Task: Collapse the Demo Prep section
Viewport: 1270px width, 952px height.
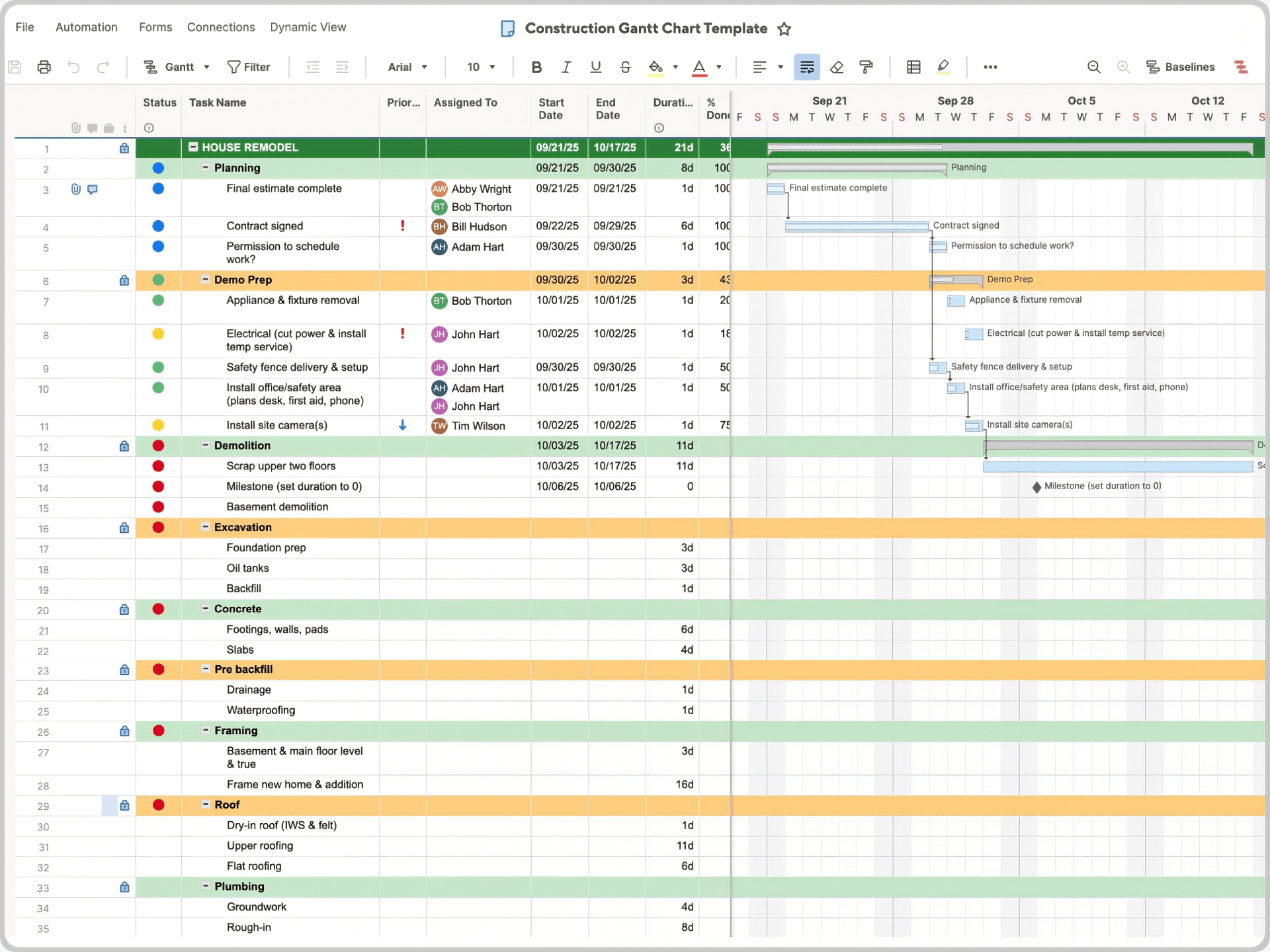Action: (206, 280)
